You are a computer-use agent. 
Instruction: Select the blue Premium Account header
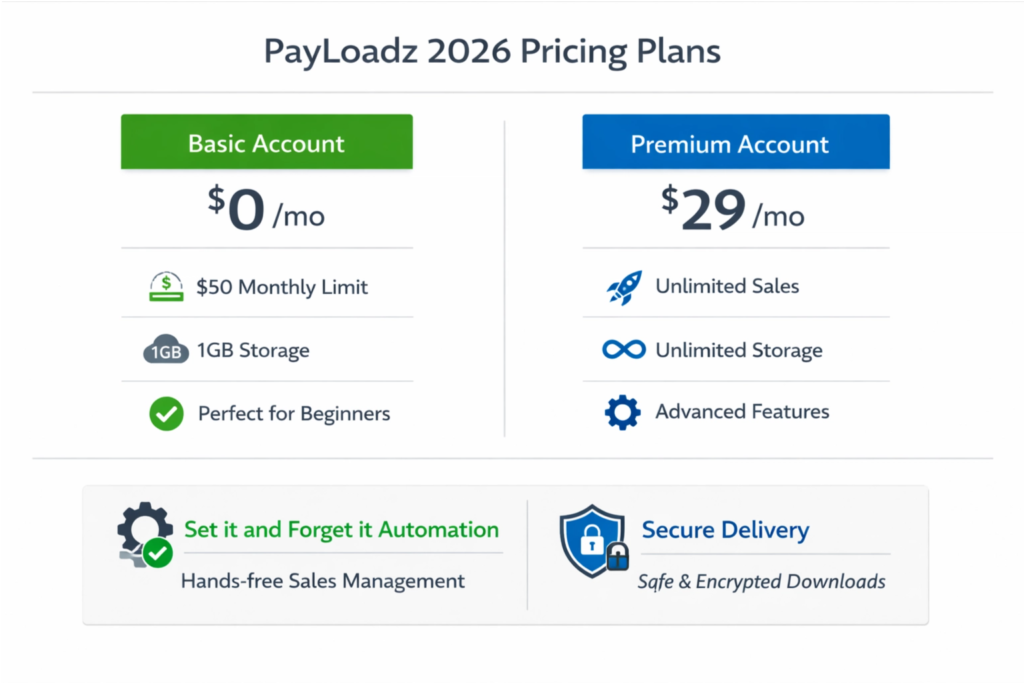[x=735, y=142]
